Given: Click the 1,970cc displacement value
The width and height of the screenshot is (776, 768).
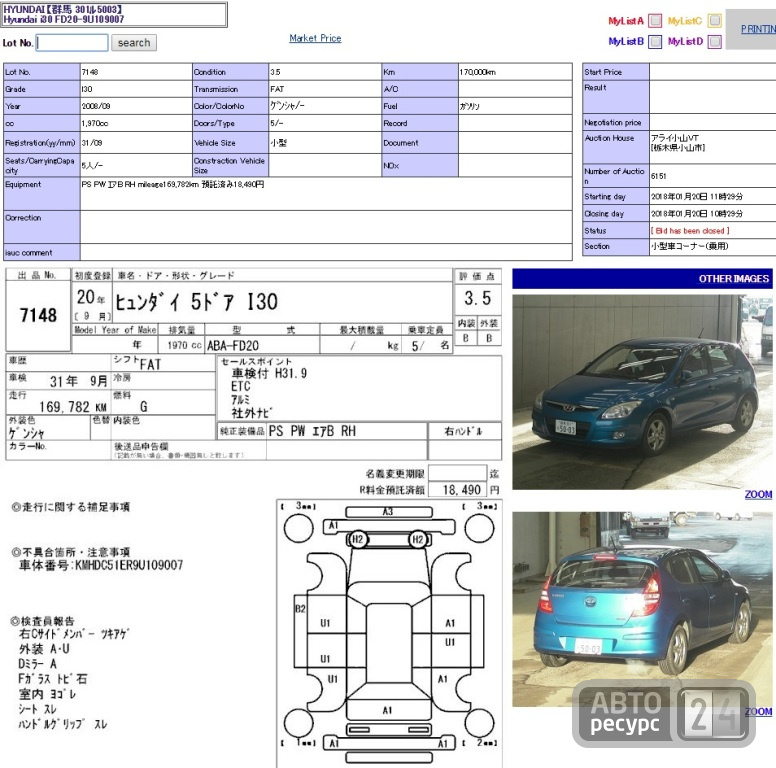Looking at the screenshot, I should click(x=95, y=123).
